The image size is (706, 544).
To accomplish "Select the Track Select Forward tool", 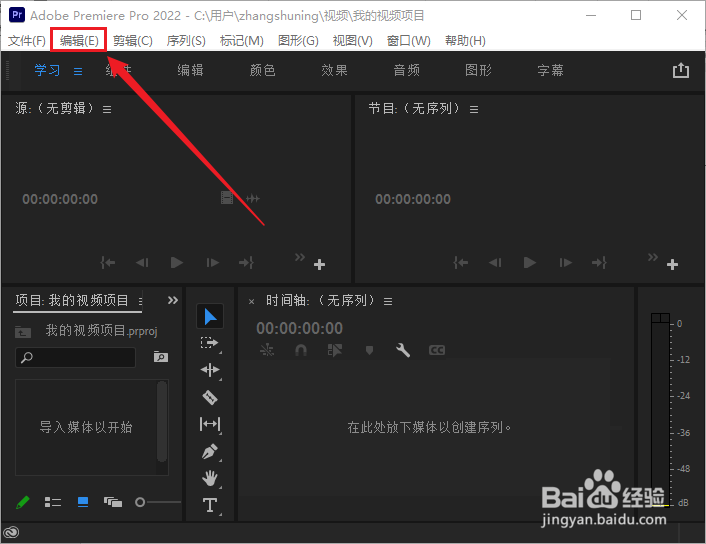I will point(210,343).
